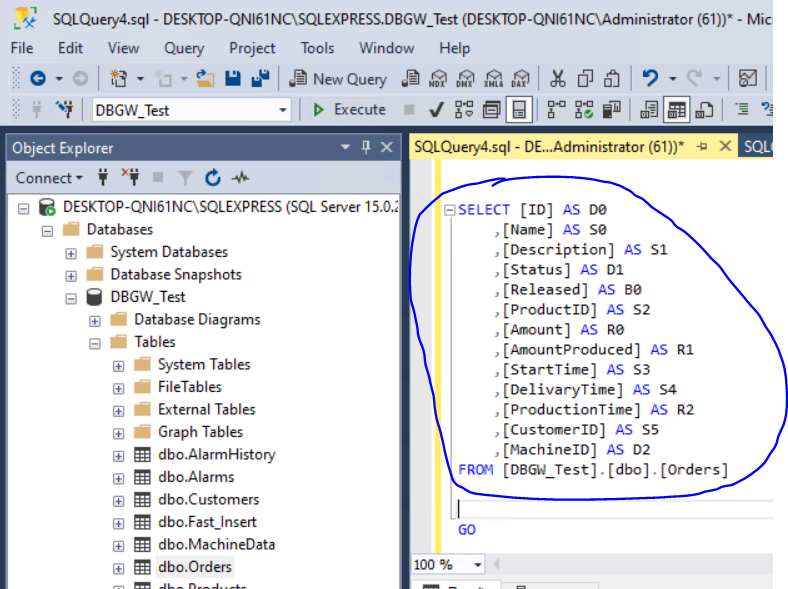Expand the System Databases folder
Viewport: 788px width, 589px height.
pos(71,253)
